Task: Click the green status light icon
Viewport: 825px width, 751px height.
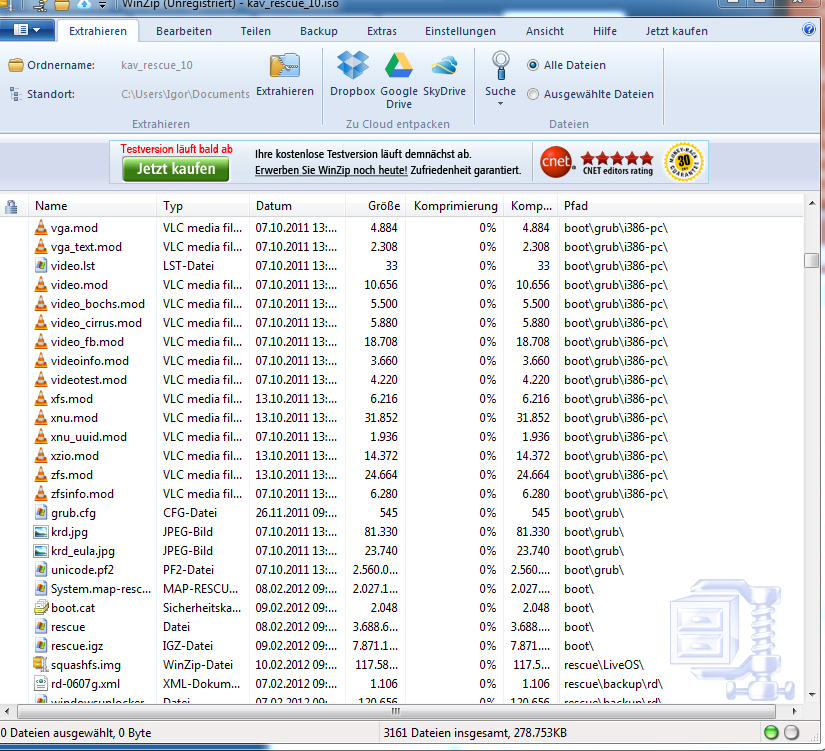Action: pyautogui.click(x=771, y=732)
